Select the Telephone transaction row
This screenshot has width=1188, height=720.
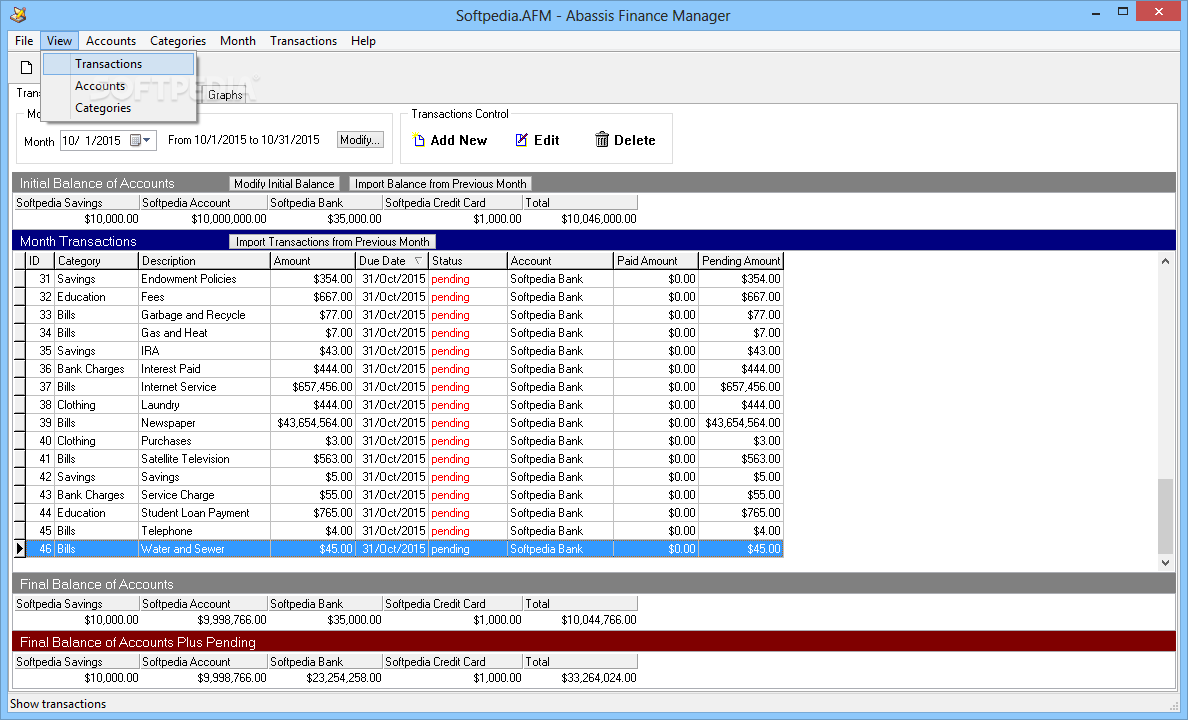(x=405, y=531)
